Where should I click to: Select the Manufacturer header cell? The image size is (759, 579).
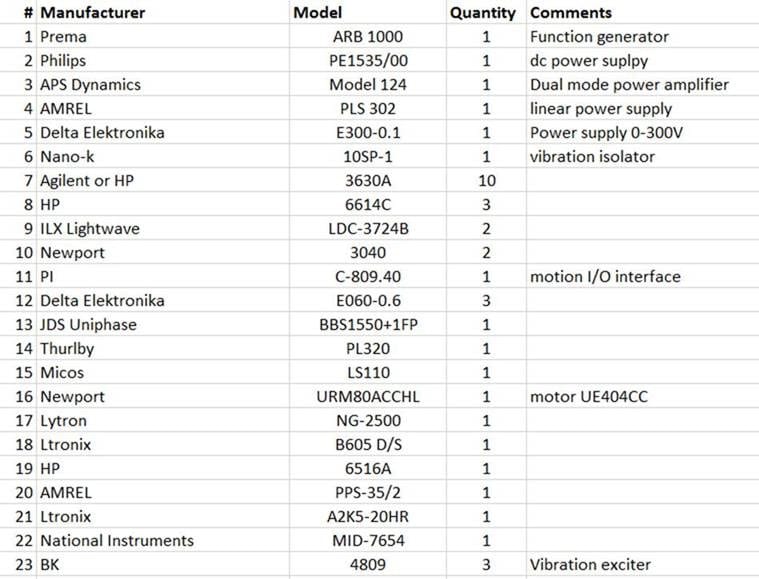pos(163,12)
